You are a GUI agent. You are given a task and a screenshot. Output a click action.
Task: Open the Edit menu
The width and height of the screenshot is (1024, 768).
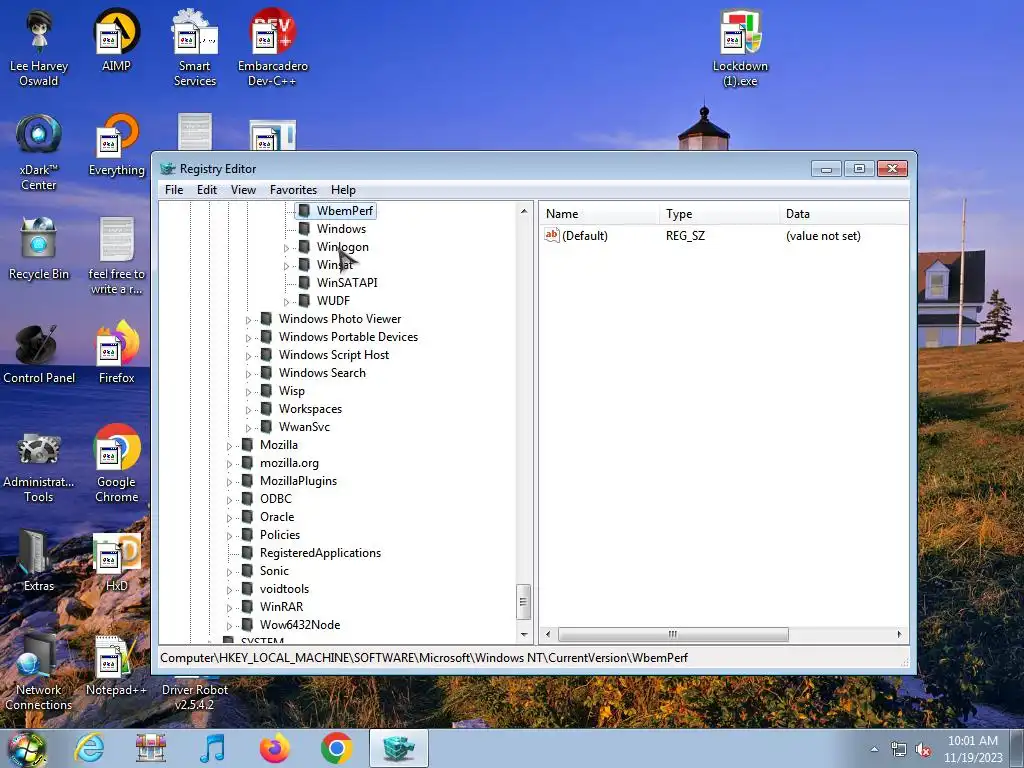point(206,189)
